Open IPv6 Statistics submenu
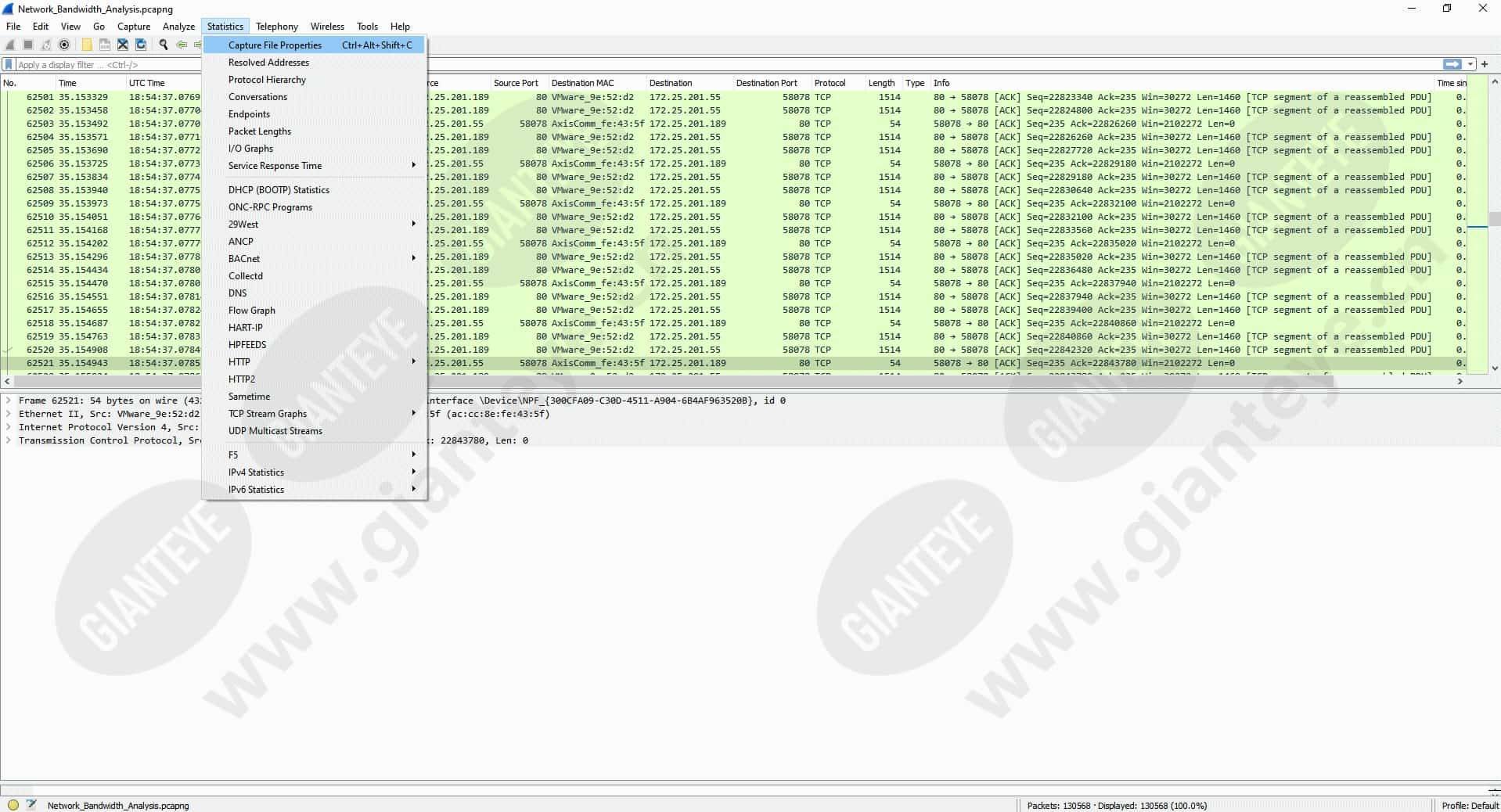 (x=314, y=489)
